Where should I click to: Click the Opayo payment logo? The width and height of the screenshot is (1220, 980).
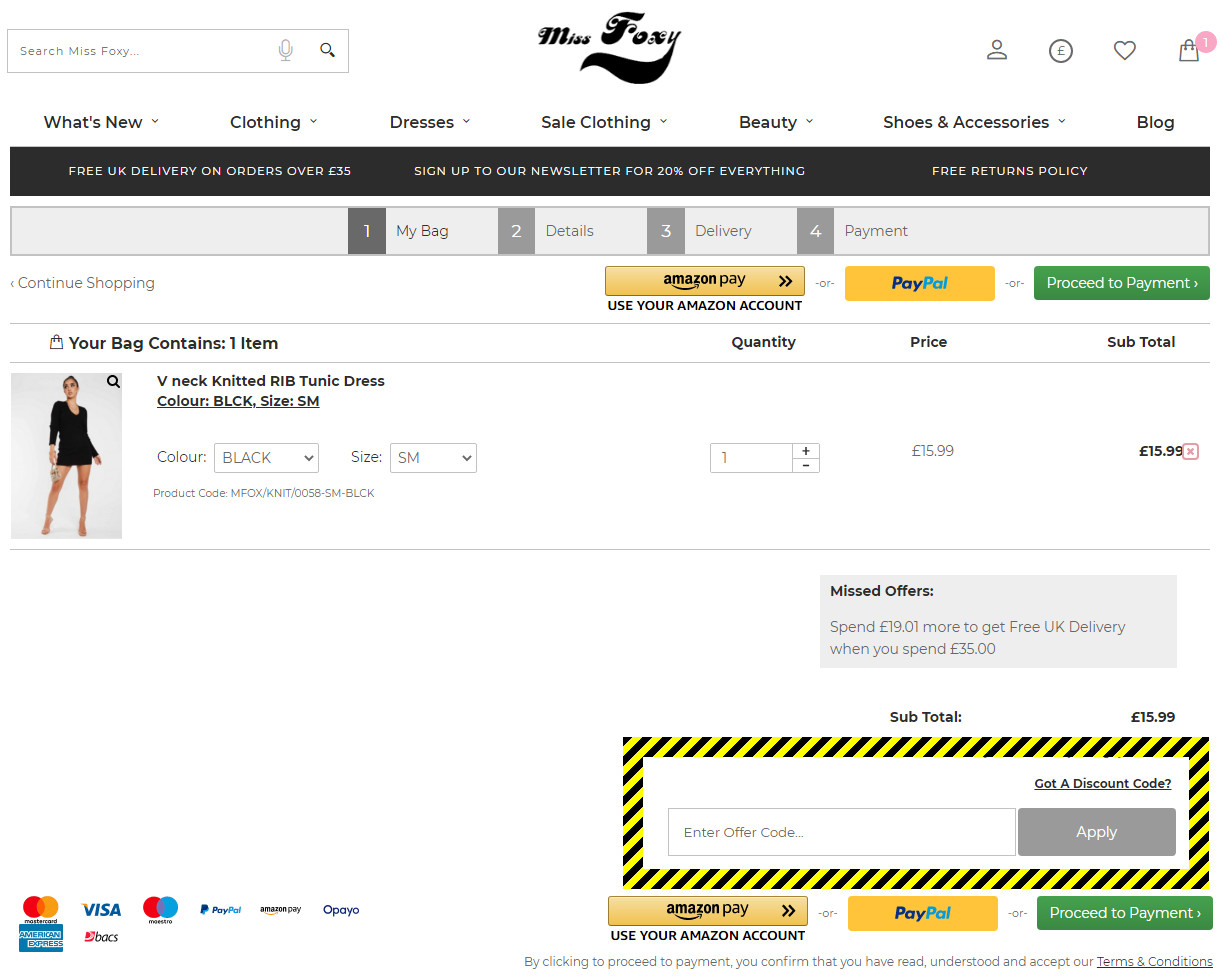341,910
